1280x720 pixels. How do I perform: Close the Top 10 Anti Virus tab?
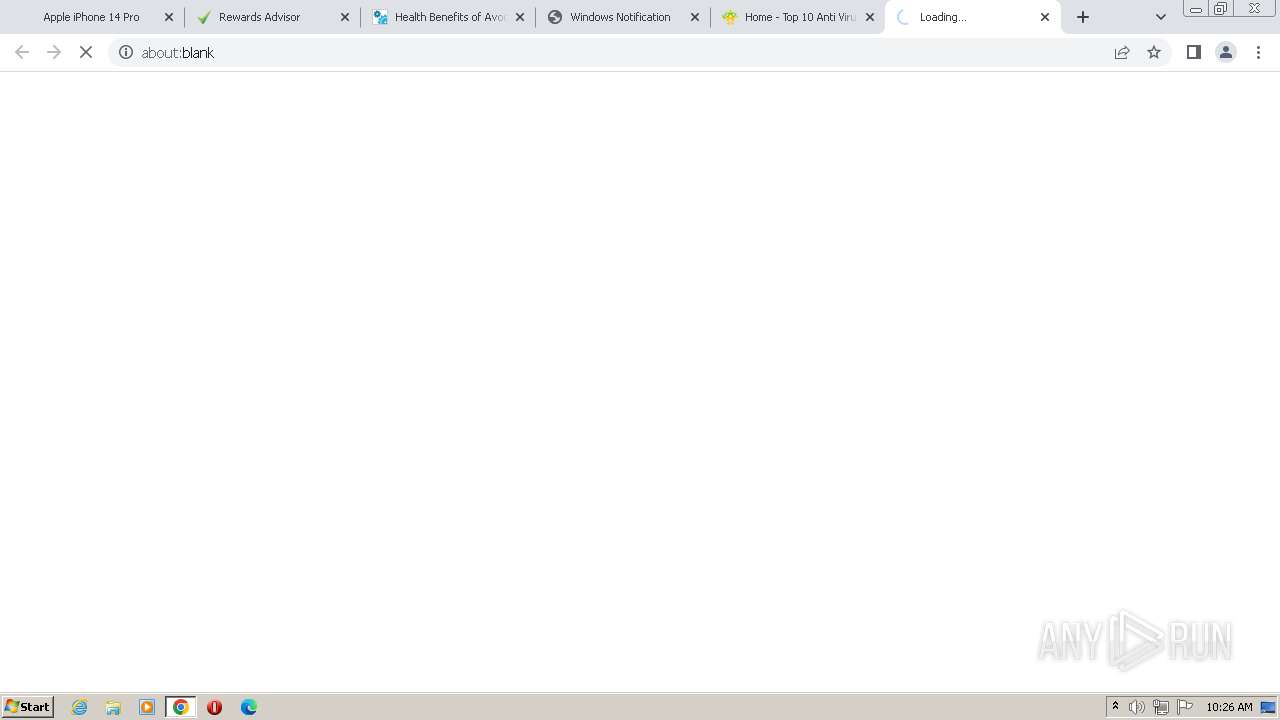coord(870,17)
